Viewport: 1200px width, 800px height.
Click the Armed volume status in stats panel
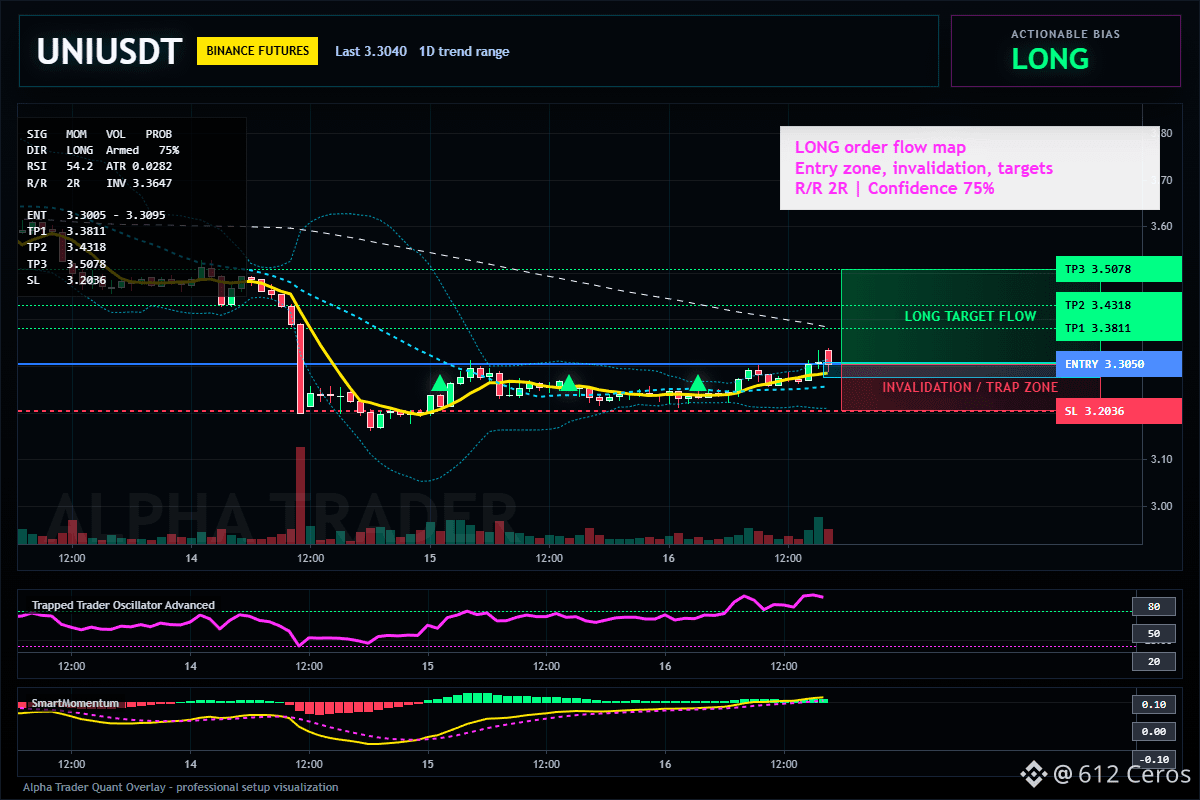[122, 150]
